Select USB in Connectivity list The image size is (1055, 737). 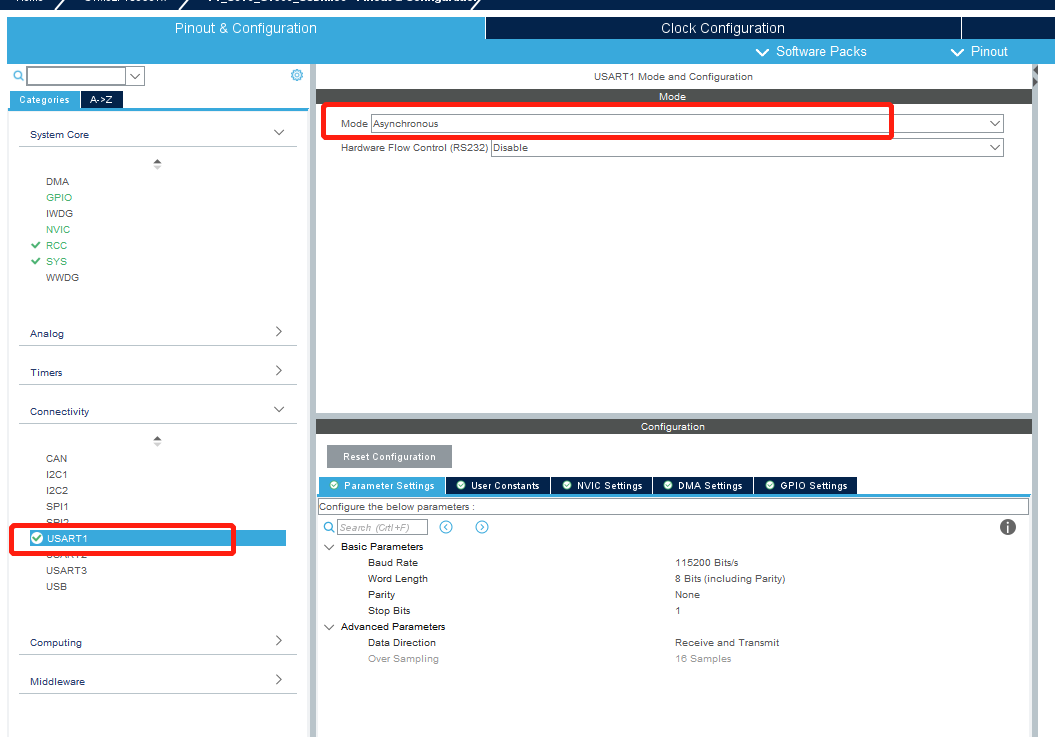tap(57, 586)
